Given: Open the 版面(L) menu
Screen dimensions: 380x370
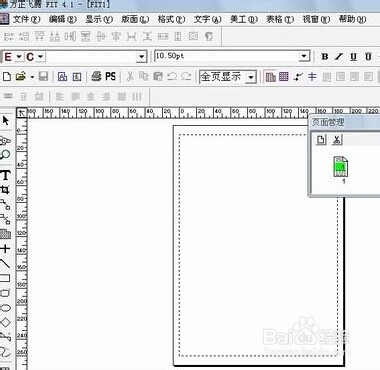Looking at the screenshot, I should point(135,19).
